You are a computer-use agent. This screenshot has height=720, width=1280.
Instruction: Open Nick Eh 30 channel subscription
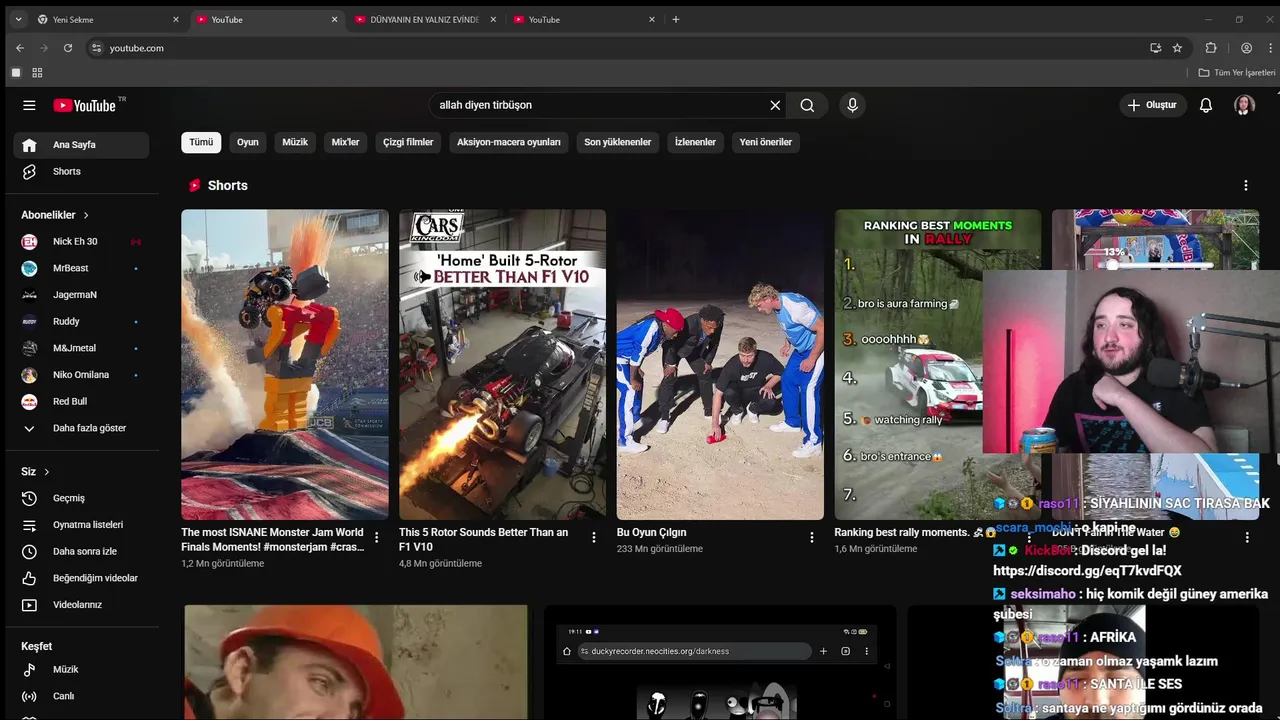(81, 242)
